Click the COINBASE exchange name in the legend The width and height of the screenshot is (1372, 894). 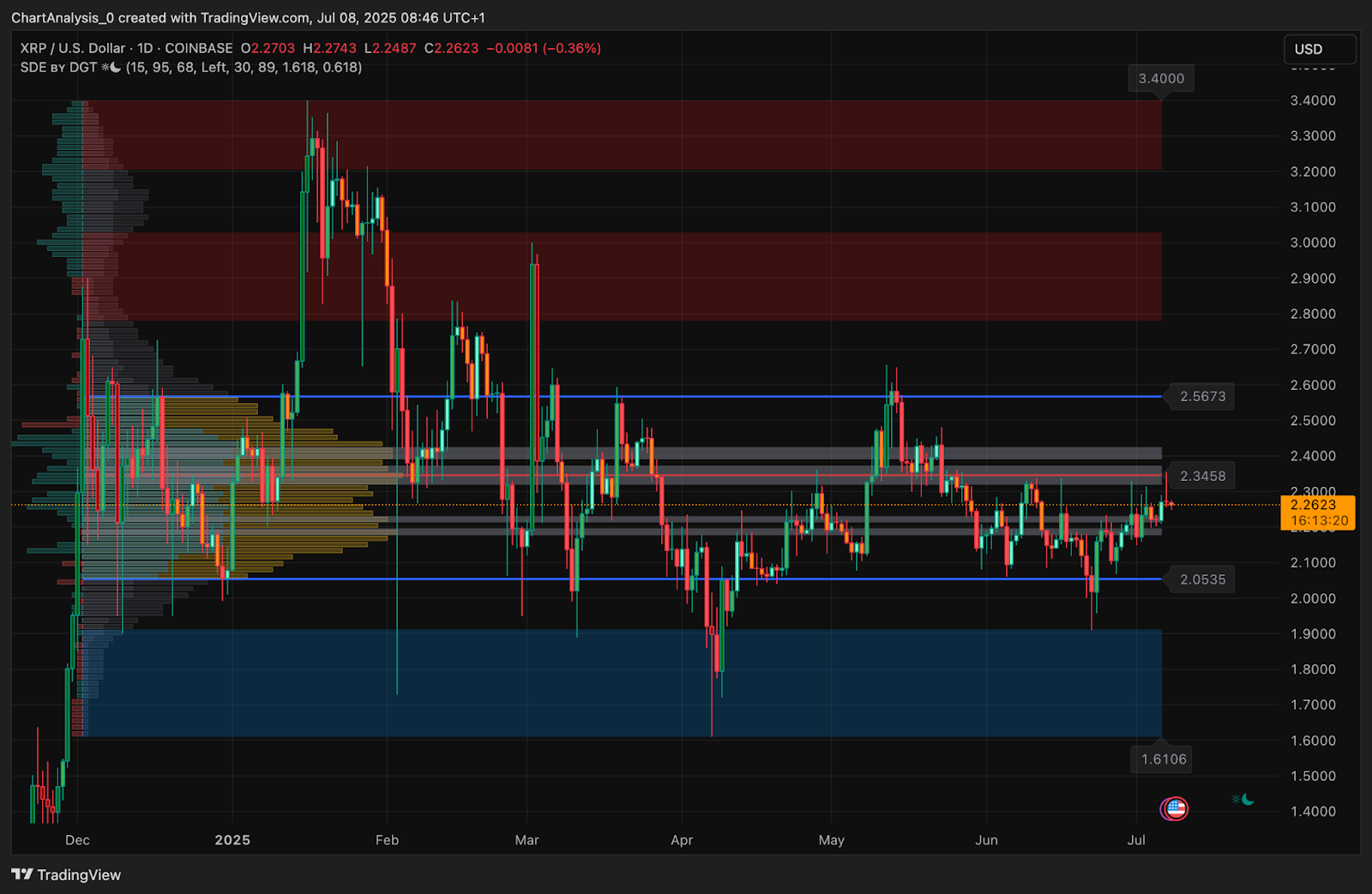point(199,48)
